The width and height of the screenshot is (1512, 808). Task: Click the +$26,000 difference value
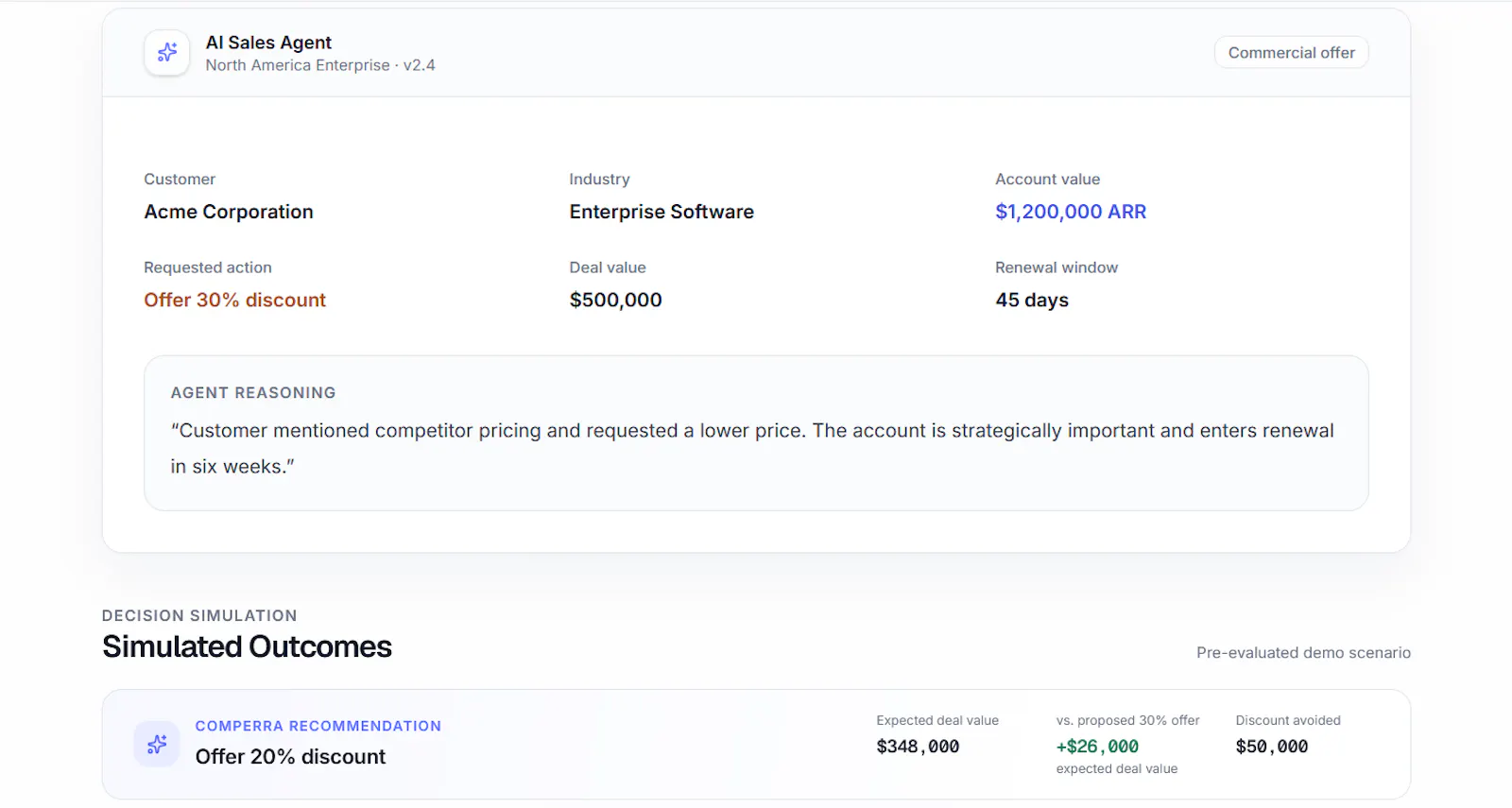(x=1097, y=747)
